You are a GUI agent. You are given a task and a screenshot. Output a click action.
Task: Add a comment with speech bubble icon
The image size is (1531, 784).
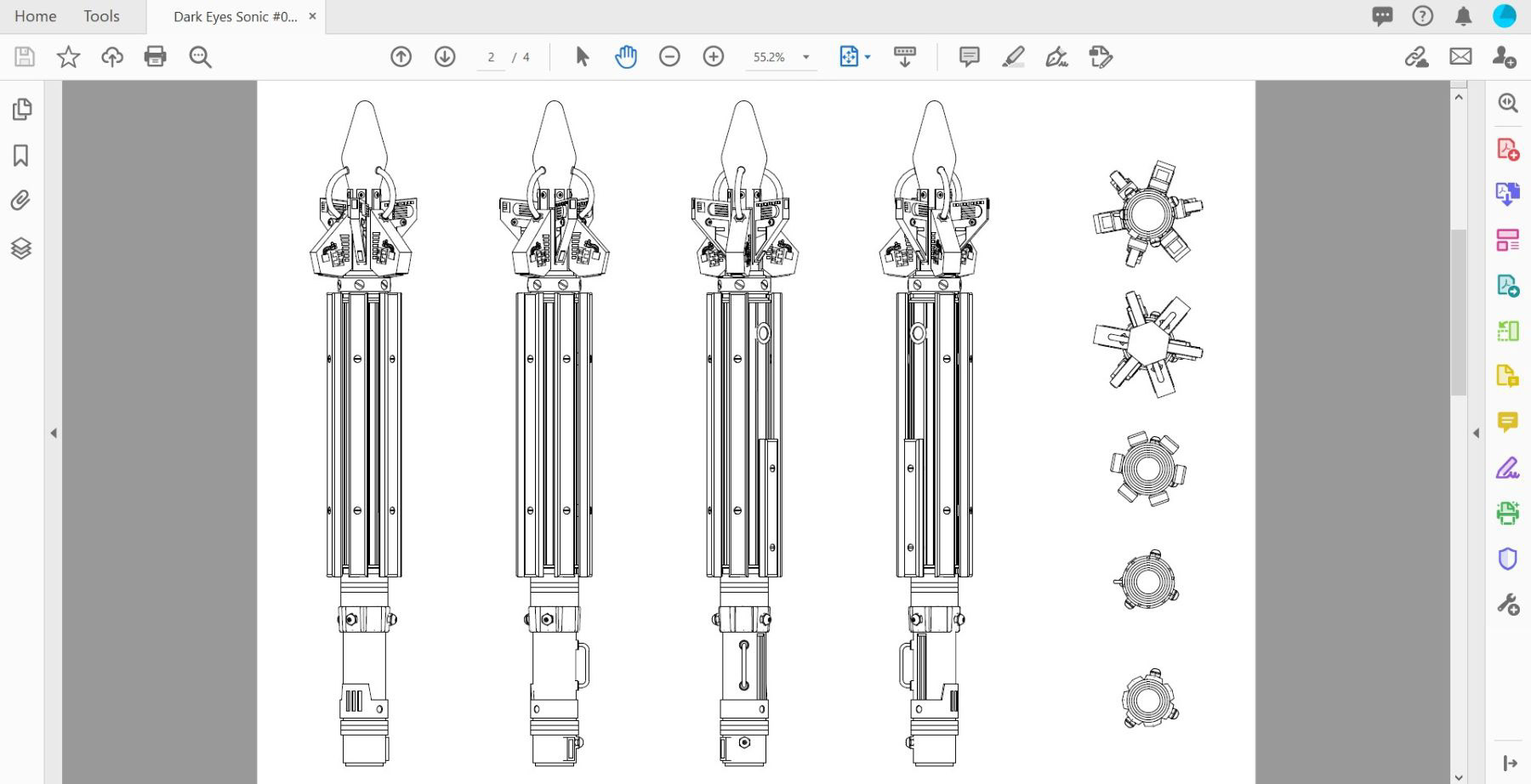tap(969, 57)
